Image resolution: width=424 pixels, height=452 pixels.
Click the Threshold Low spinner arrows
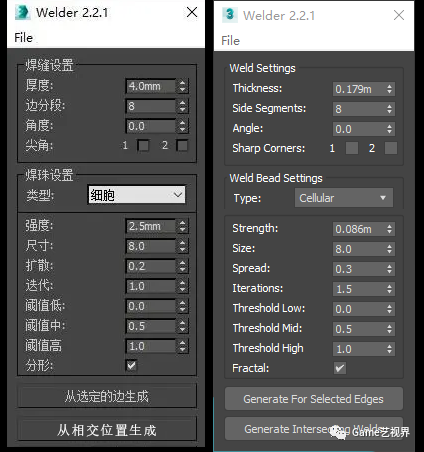[x=389, y=309]
